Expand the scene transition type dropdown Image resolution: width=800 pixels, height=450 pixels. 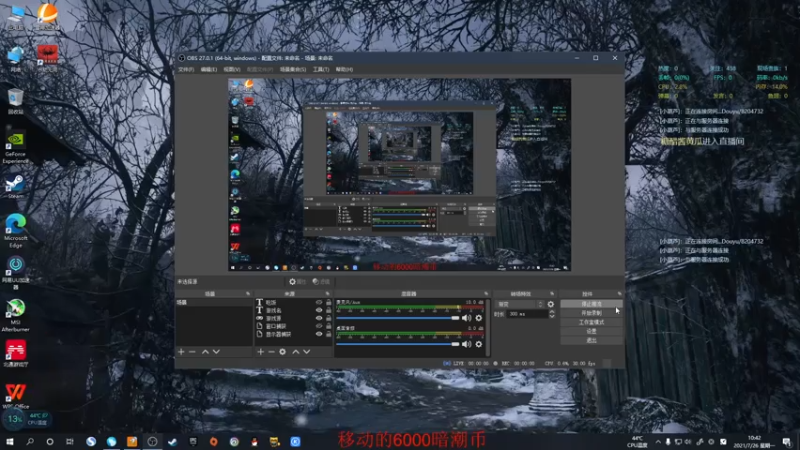(520, 304)
